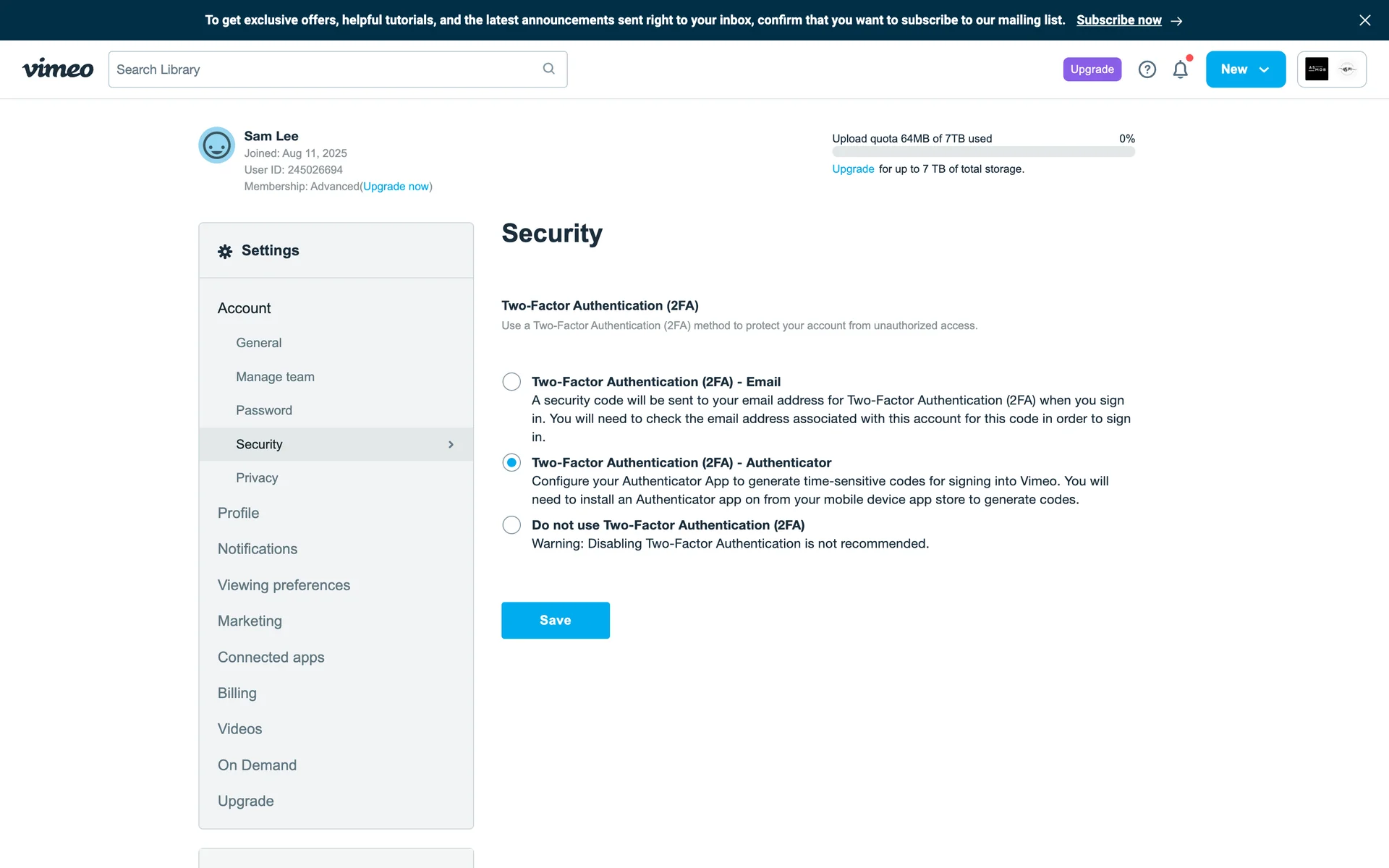Open the Privacy settings page
Screen dimensions: 1389x868
click(257, 478)
